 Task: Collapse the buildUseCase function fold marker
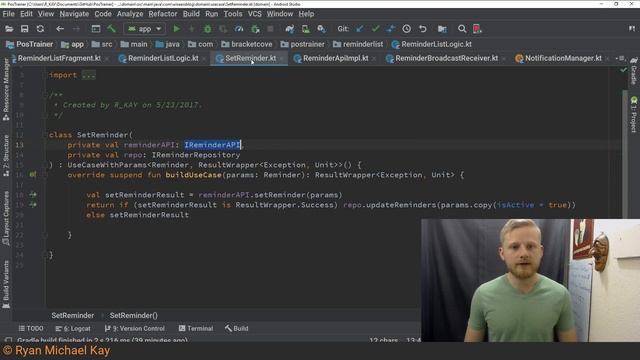coord(44,175)
